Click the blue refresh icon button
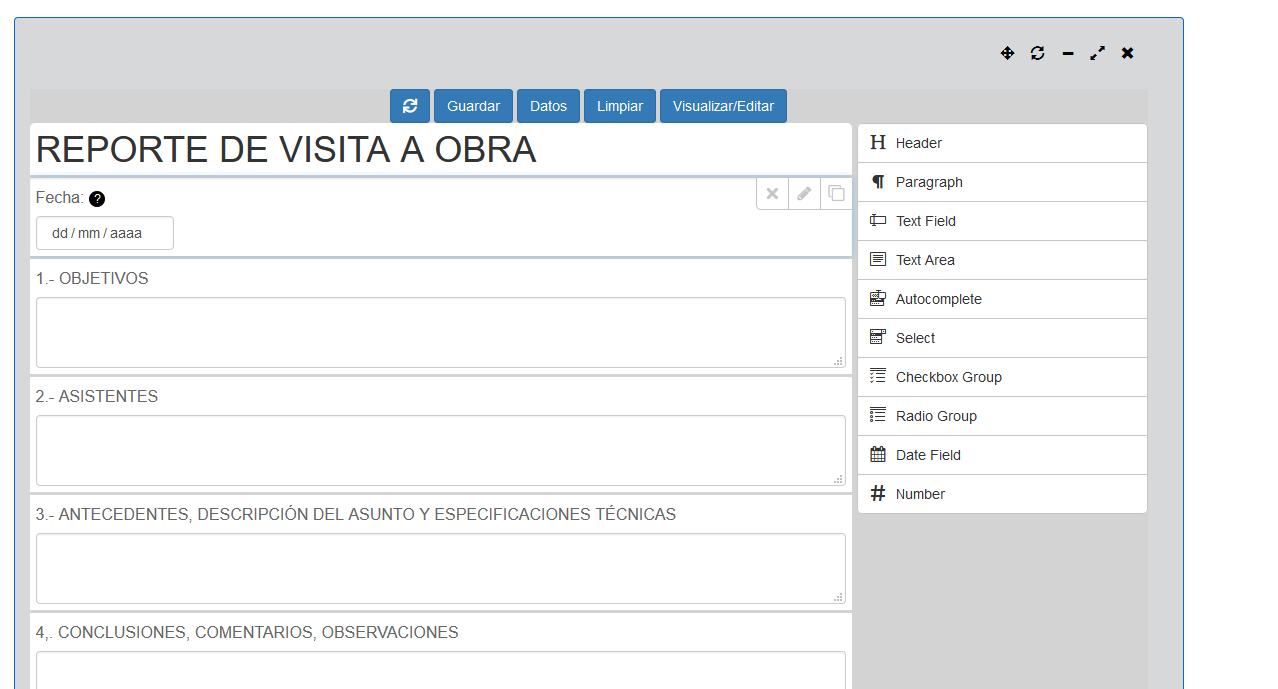The image size is (1278, 689). point(410,106)
